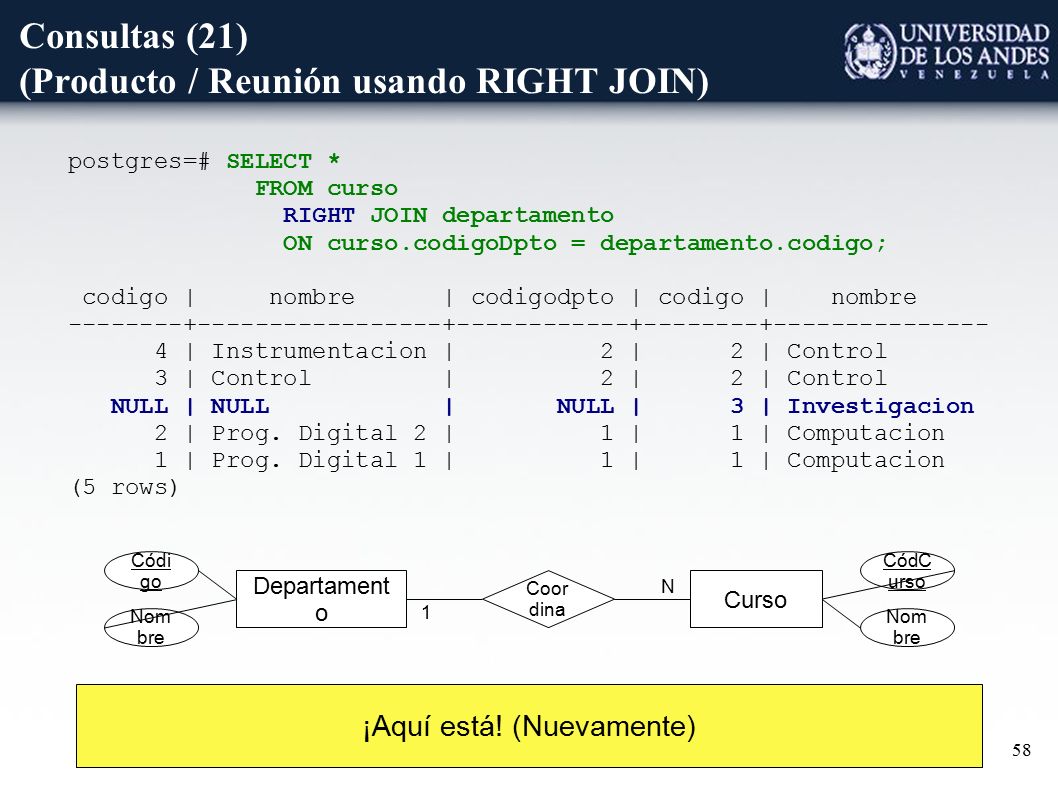
Task: Click the 'Prog. Digital 2' cell
Action: tap(319, 433)
